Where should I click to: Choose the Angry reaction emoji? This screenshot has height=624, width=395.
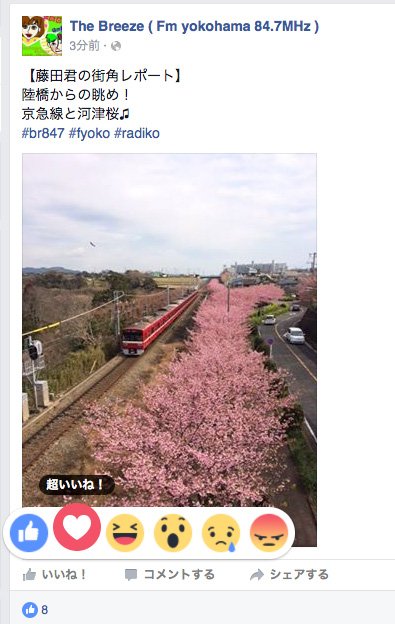[x=269, y=533]
